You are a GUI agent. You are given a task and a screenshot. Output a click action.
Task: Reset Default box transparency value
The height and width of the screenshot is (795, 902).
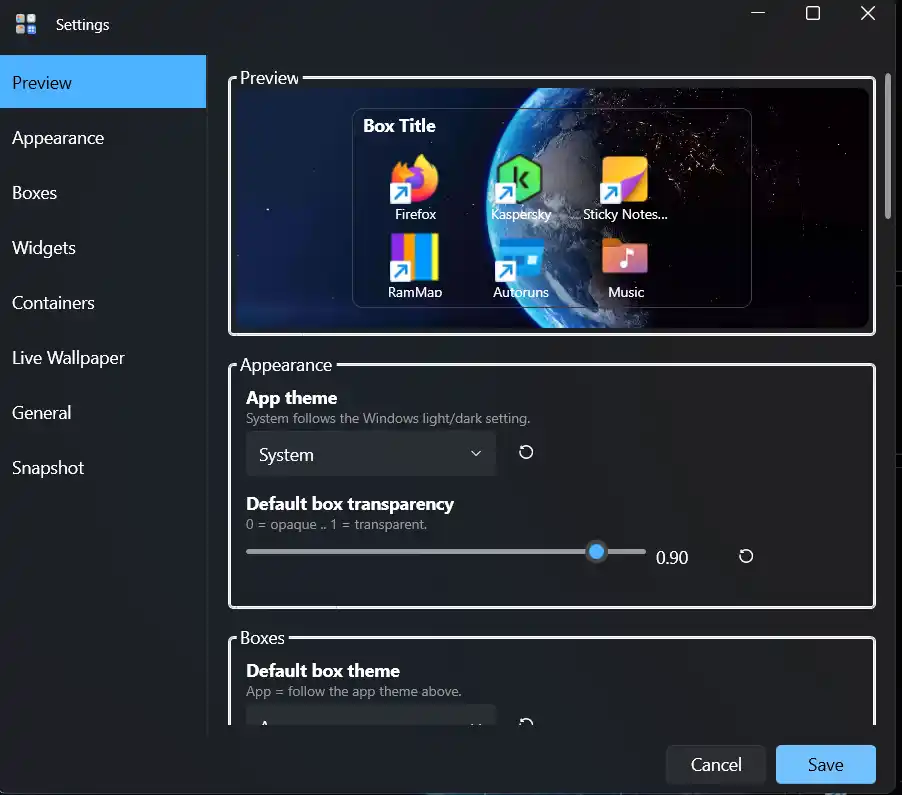[x=746, y=556]
